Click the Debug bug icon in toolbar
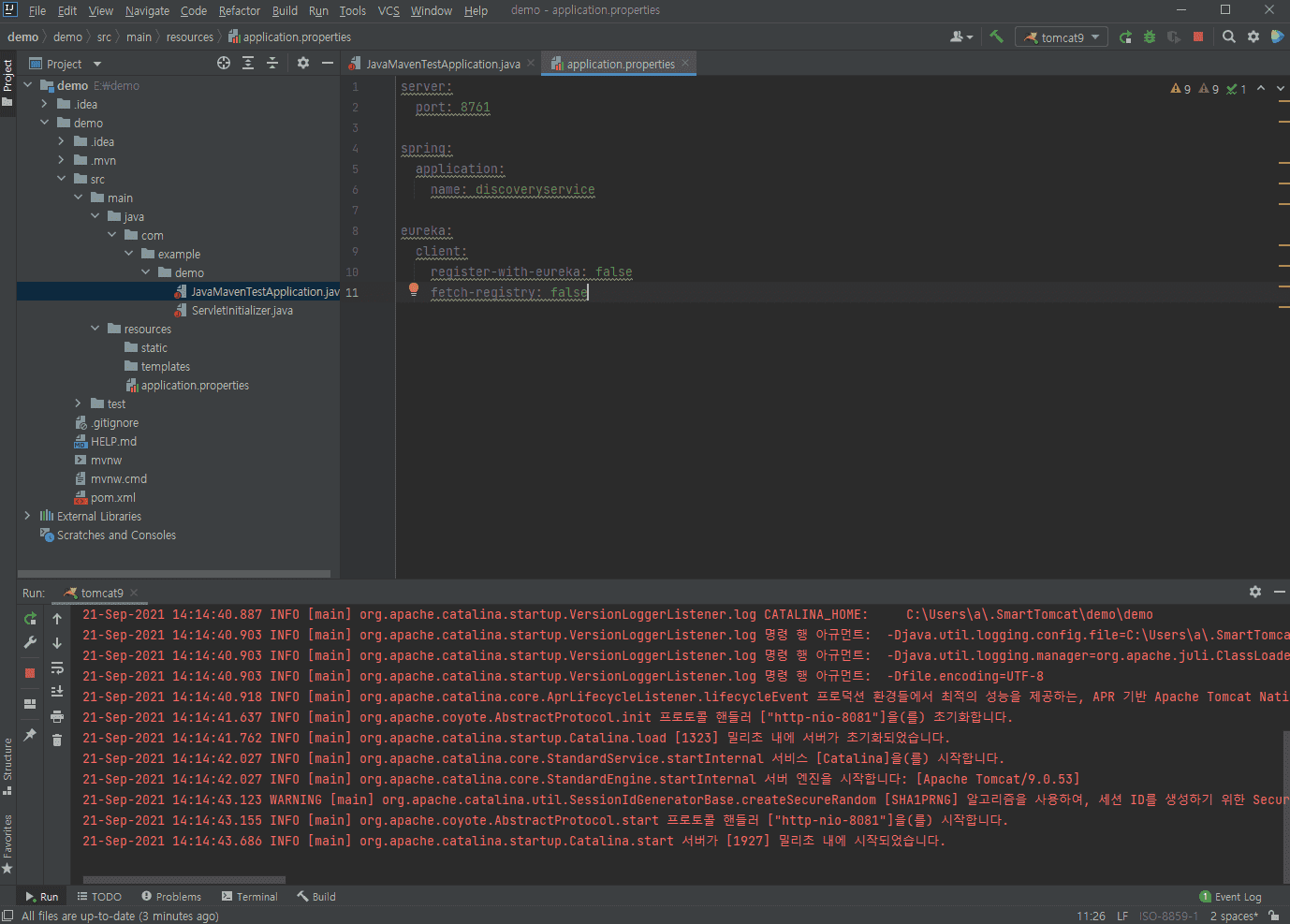1290x924 pixels. tap(1149, 37)
